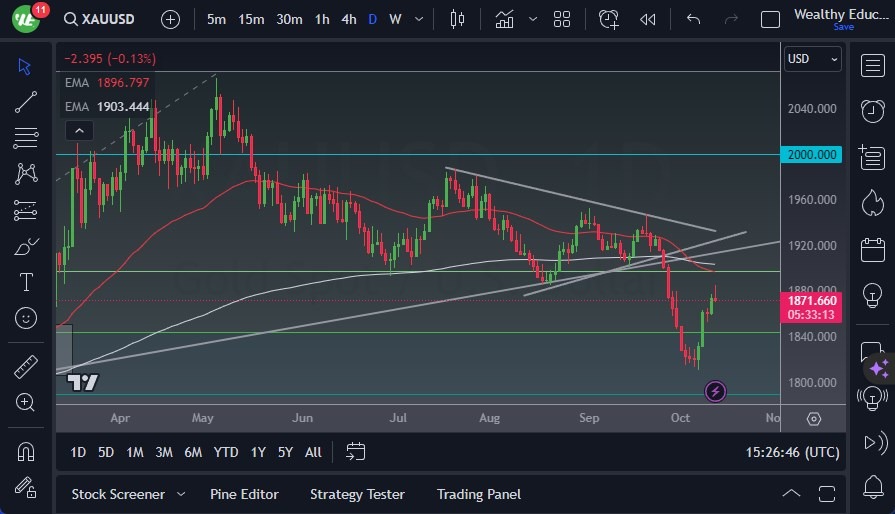Image resolution: width=895 pixels, height=514 pixels.
Task: Click the 2000.000 price level label
Action: [812, 155]
